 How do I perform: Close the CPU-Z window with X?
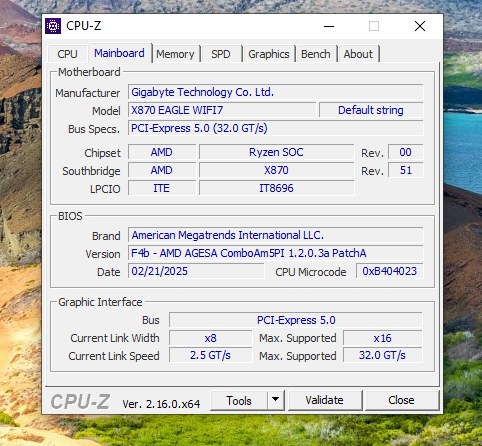point(420,26)
